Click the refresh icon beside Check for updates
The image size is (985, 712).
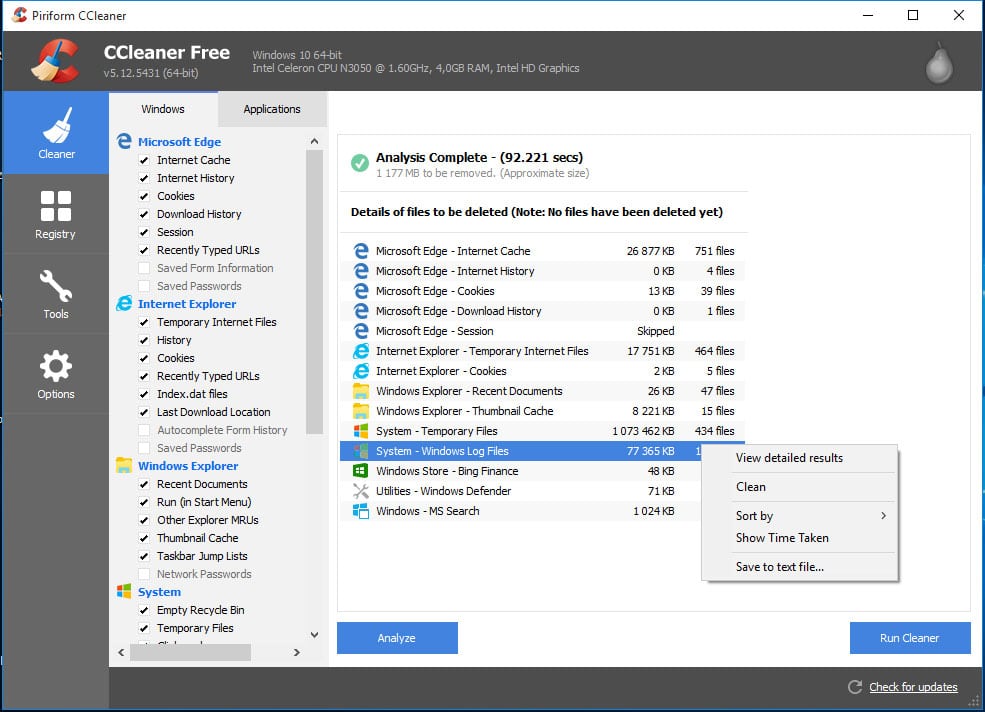tap(855, 687)
